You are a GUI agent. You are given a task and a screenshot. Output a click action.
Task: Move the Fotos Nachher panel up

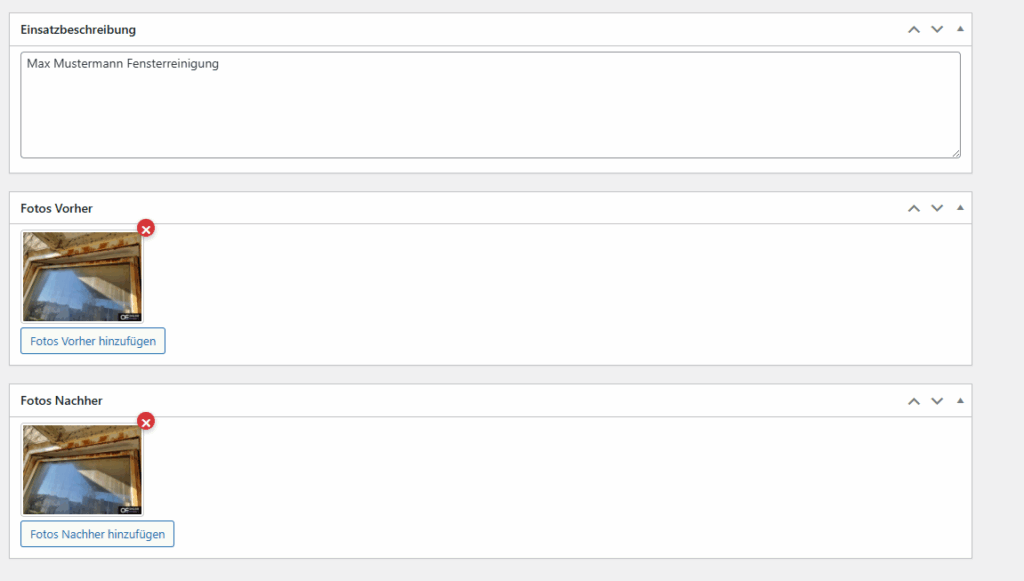[913, 401]
